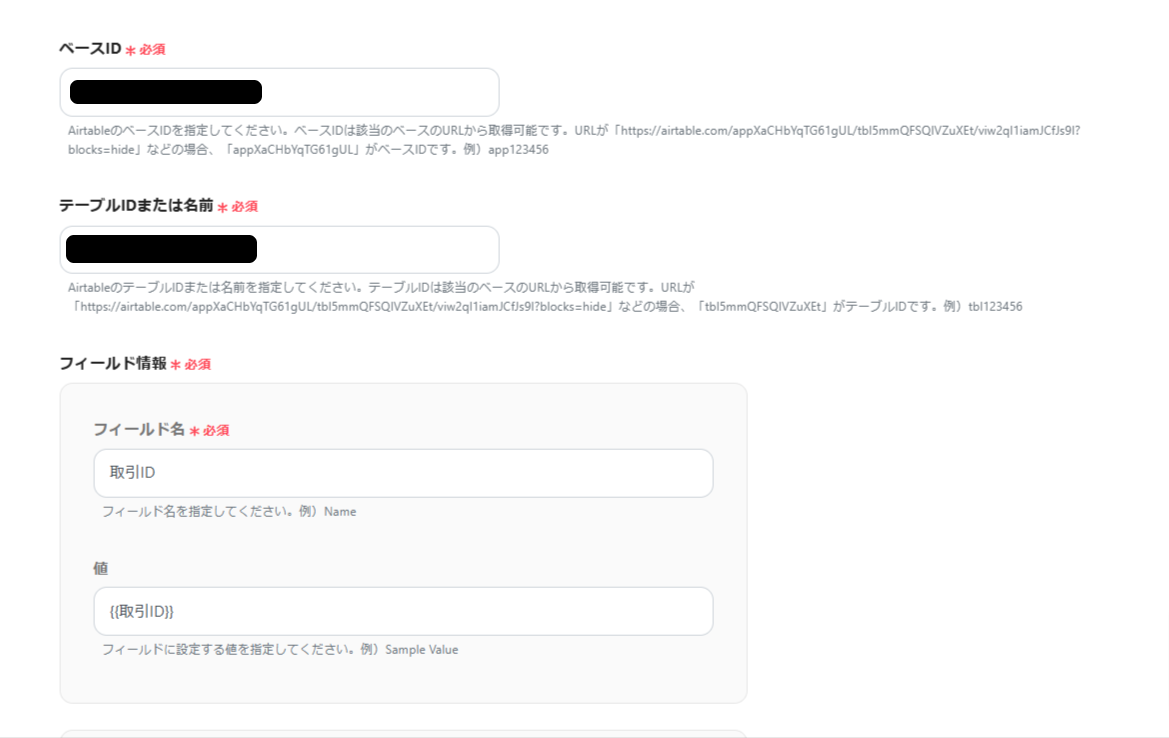Click the required asterisk next to フィールド名
Viewport: 1169px width, 738px height.
(194, 432)
